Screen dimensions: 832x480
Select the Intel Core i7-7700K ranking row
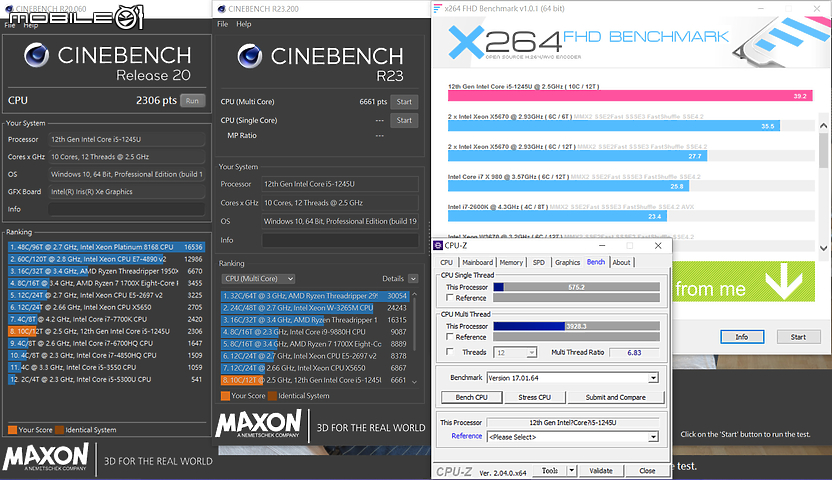[x=106, y=319]
